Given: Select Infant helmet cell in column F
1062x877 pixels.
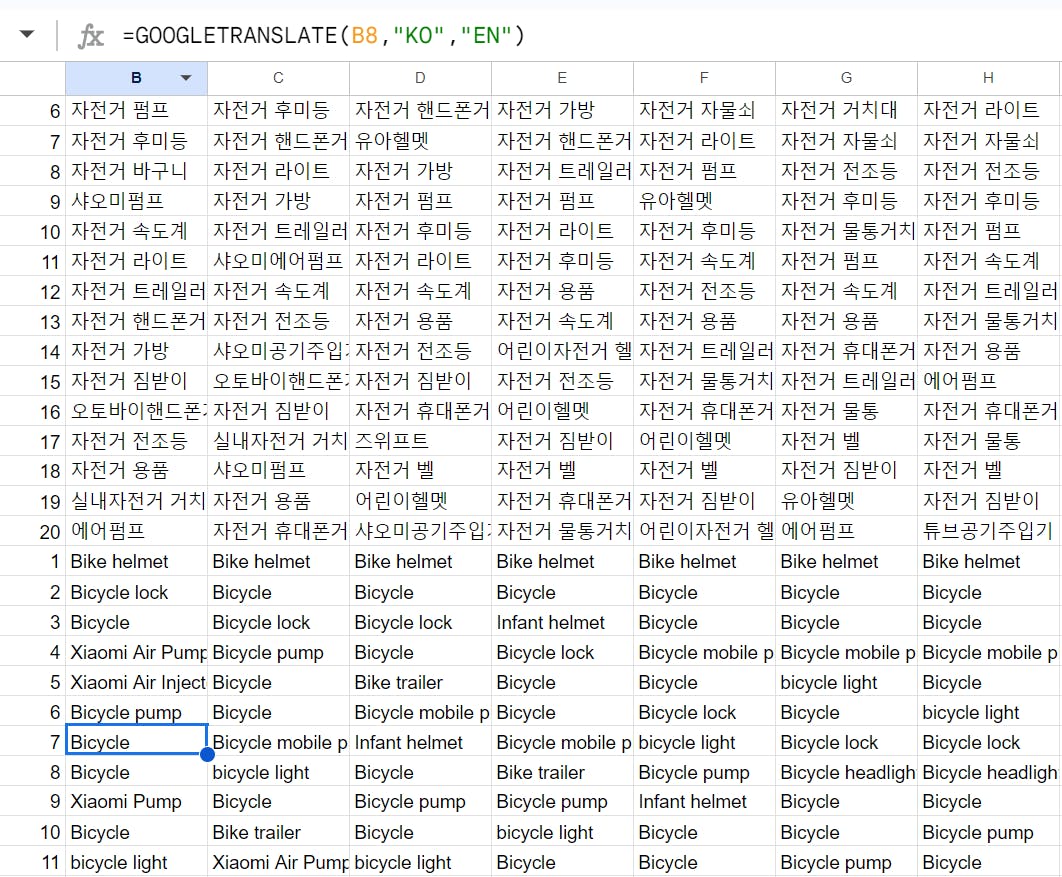Looking at the screenshot, I should pos(704,802).
